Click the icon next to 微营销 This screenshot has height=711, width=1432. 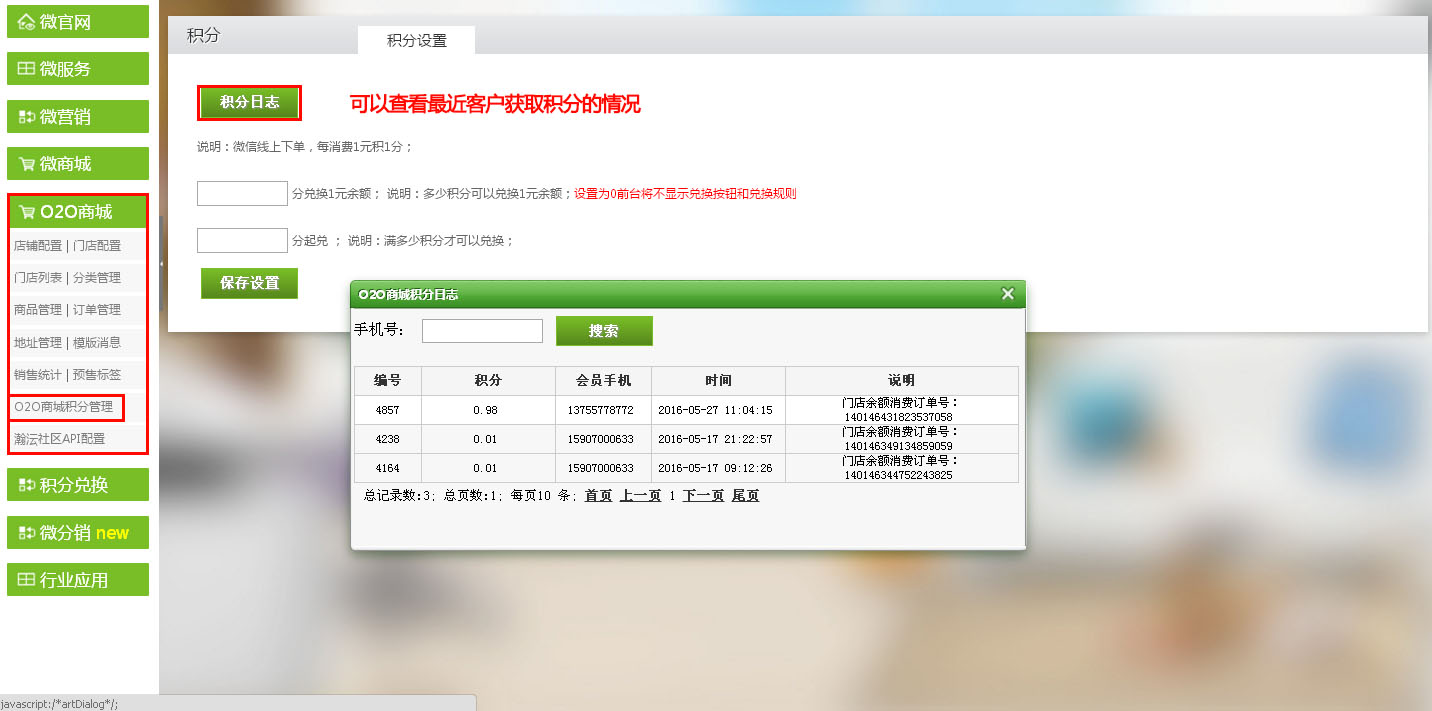[26, 117]
